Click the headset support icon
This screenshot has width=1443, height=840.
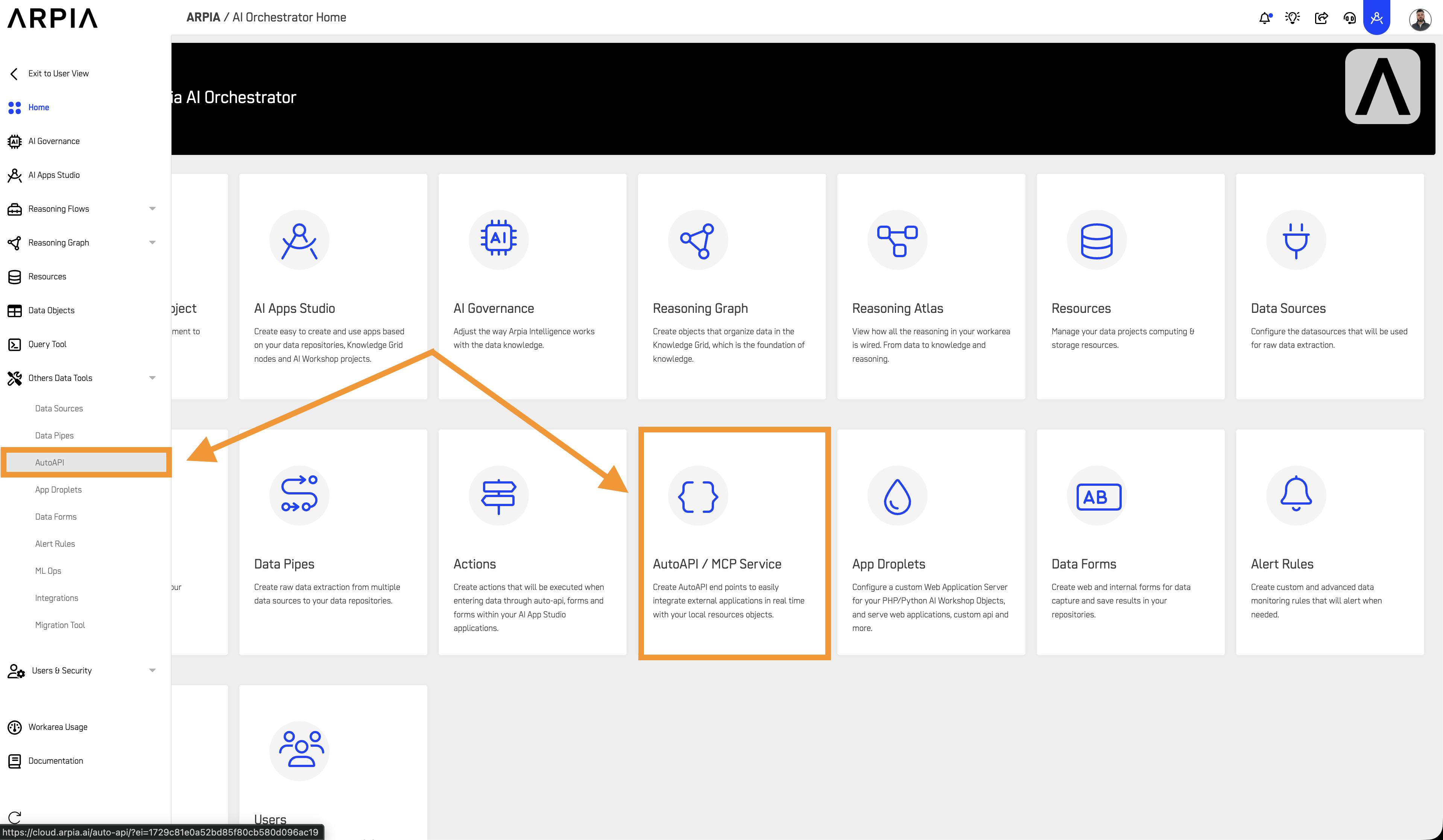pos(1349,18)
